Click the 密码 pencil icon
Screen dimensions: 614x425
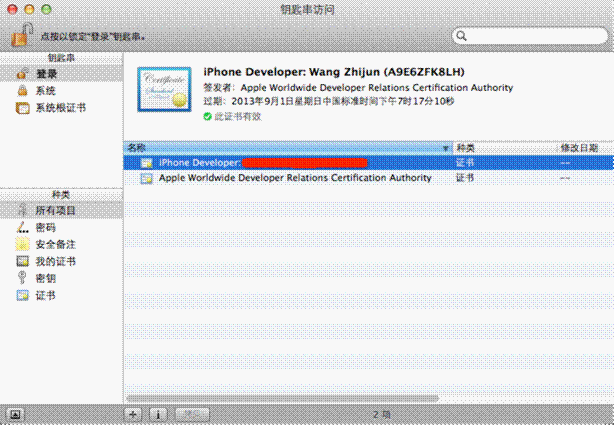click(22, 227)
